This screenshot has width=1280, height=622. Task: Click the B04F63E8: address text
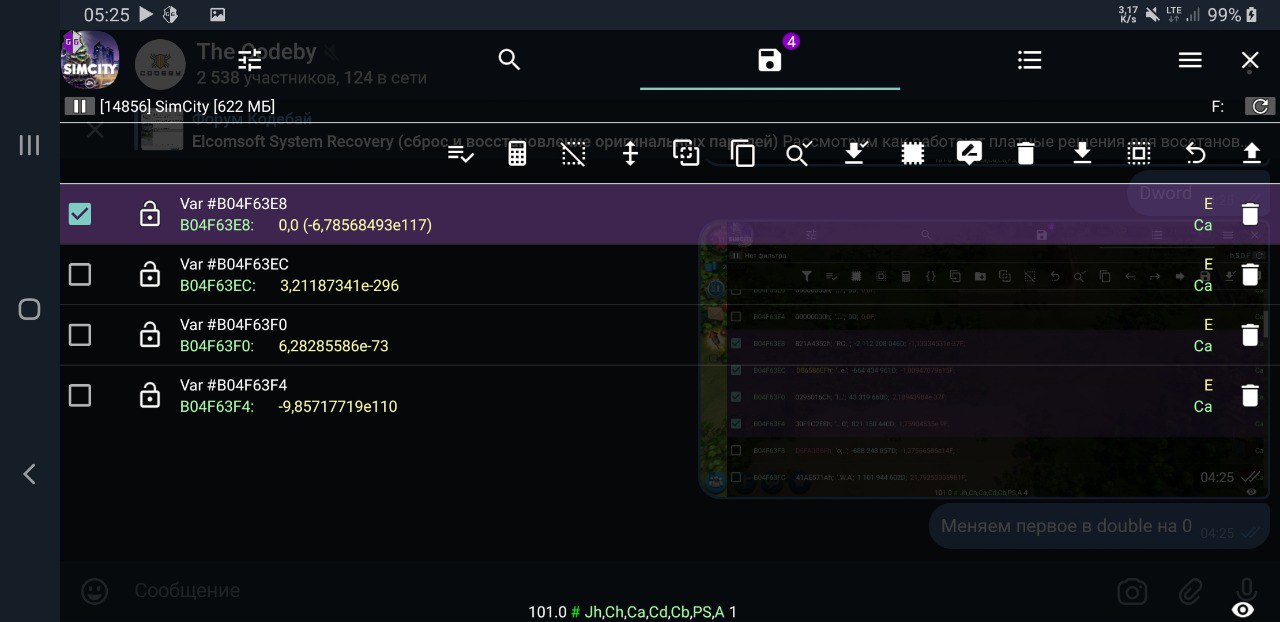pos(217,226)
